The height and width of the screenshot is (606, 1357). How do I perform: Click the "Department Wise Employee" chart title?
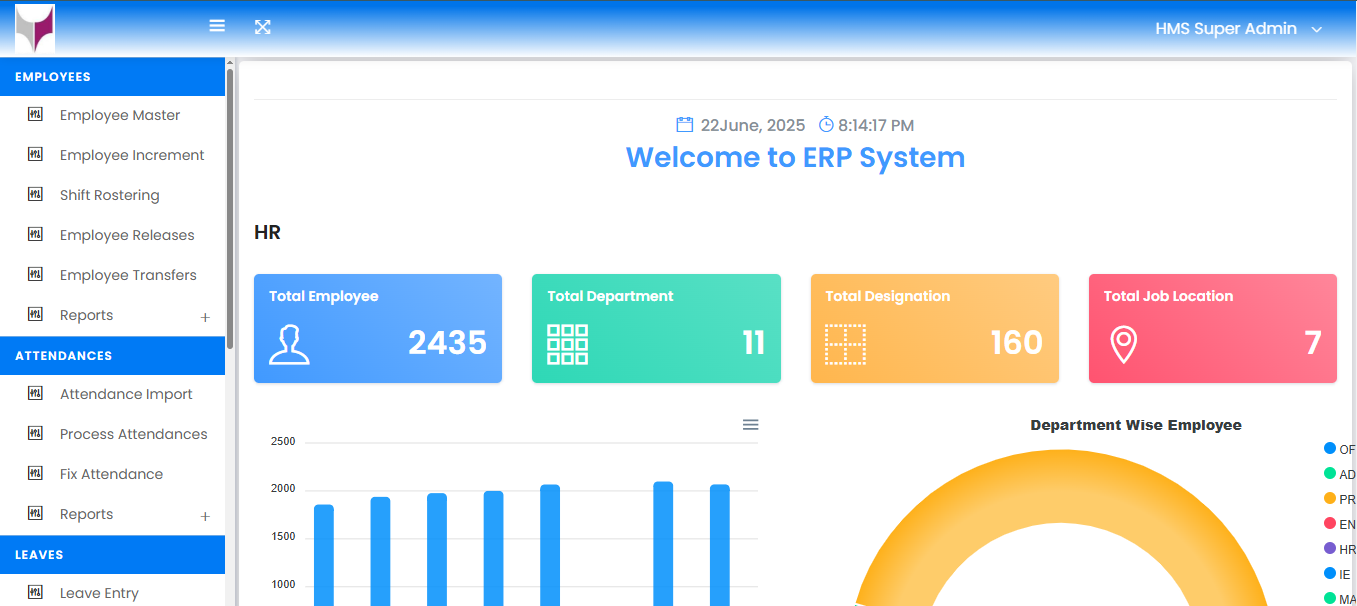pos(1136,425)
